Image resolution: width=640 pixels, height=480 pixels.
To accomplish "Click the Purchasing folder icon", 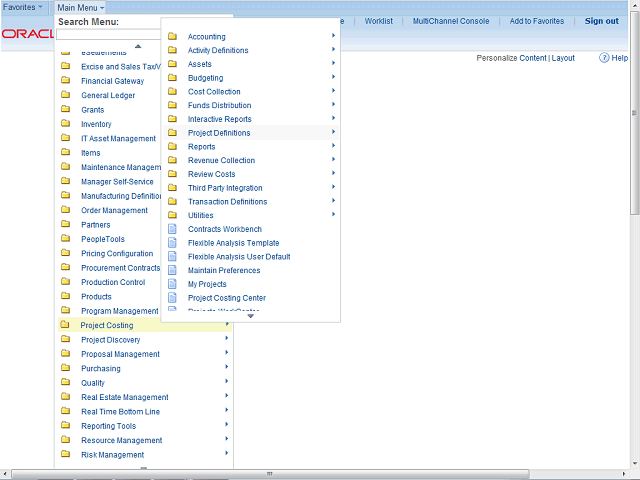I will coord(65,368).
